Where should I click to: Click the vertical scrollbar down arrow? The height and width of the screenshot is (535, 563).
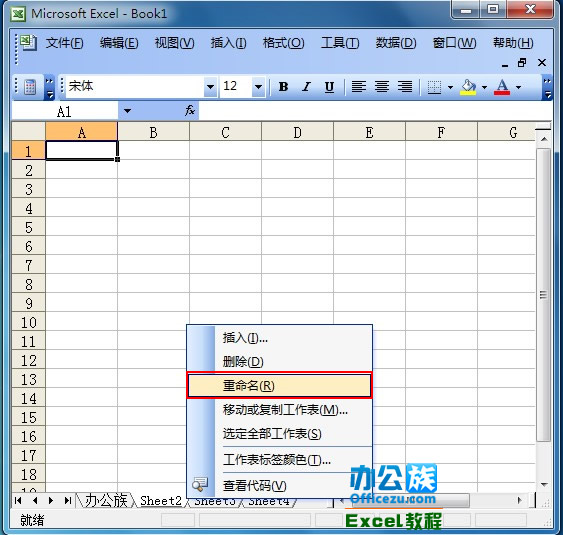(544, 484)
